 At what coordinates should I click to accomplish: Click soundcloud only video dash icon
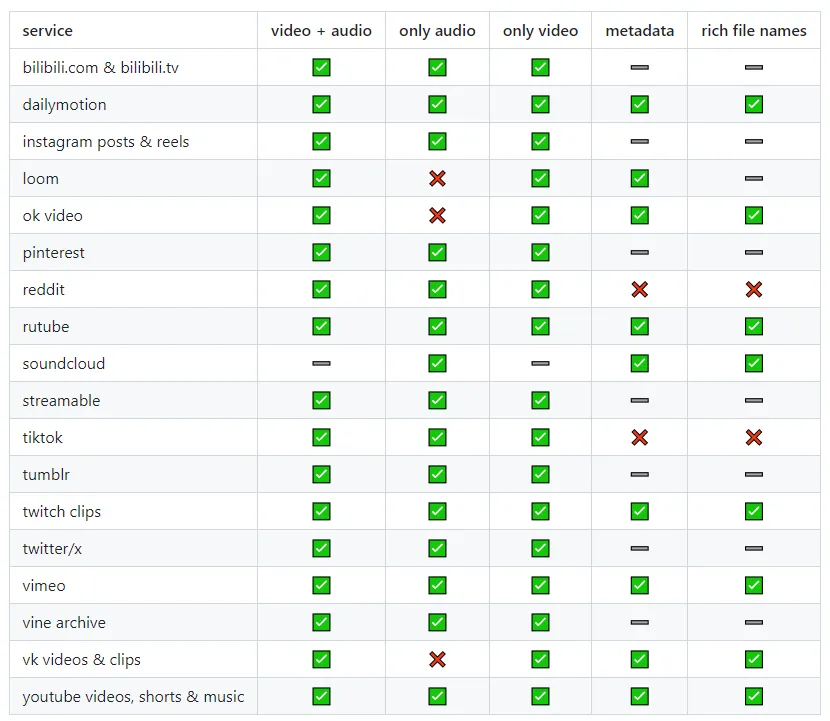(x=540, y=364)
